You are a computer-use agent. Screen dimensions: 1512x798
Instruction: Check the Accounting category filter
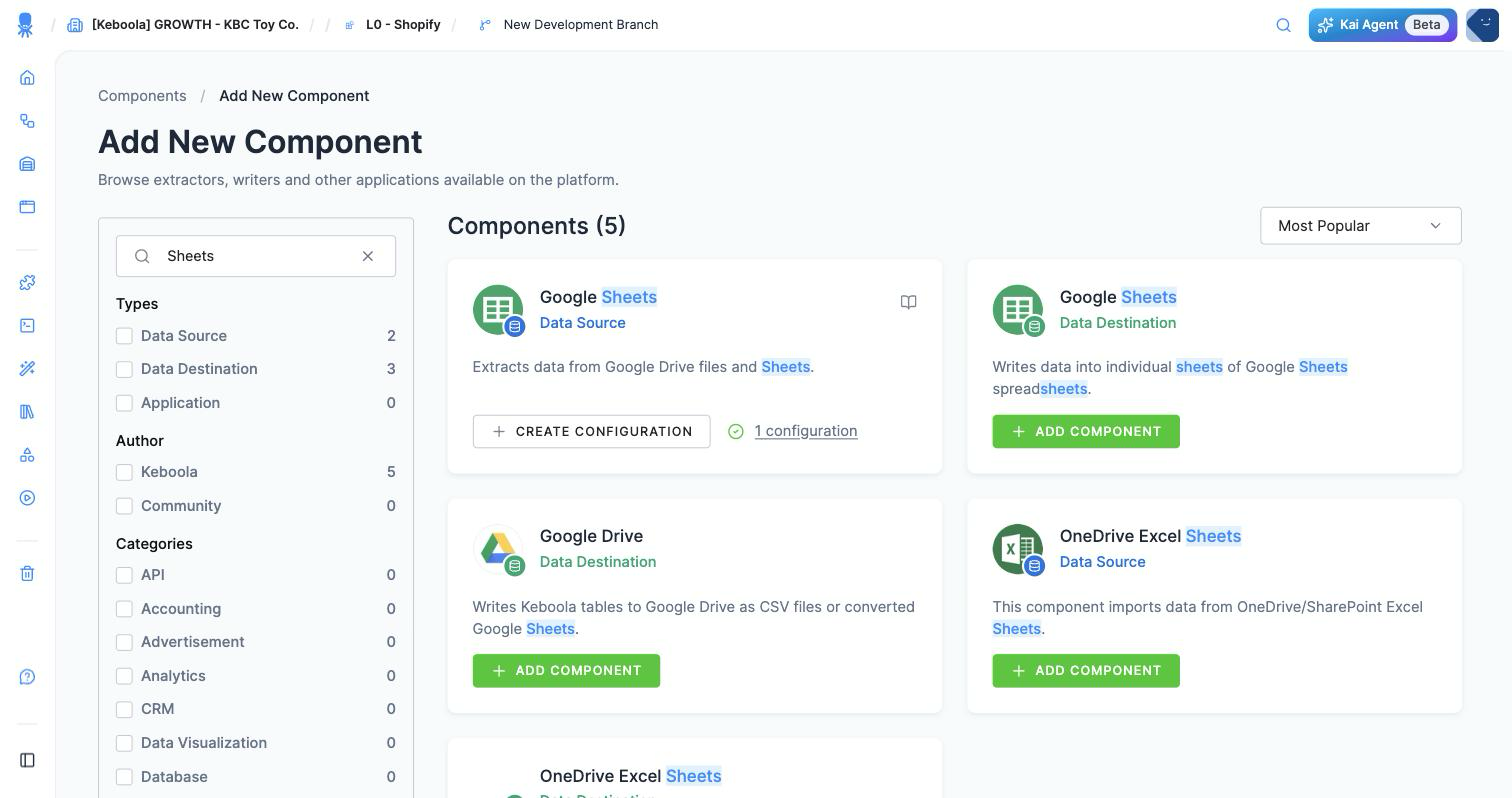pos(124,609)
